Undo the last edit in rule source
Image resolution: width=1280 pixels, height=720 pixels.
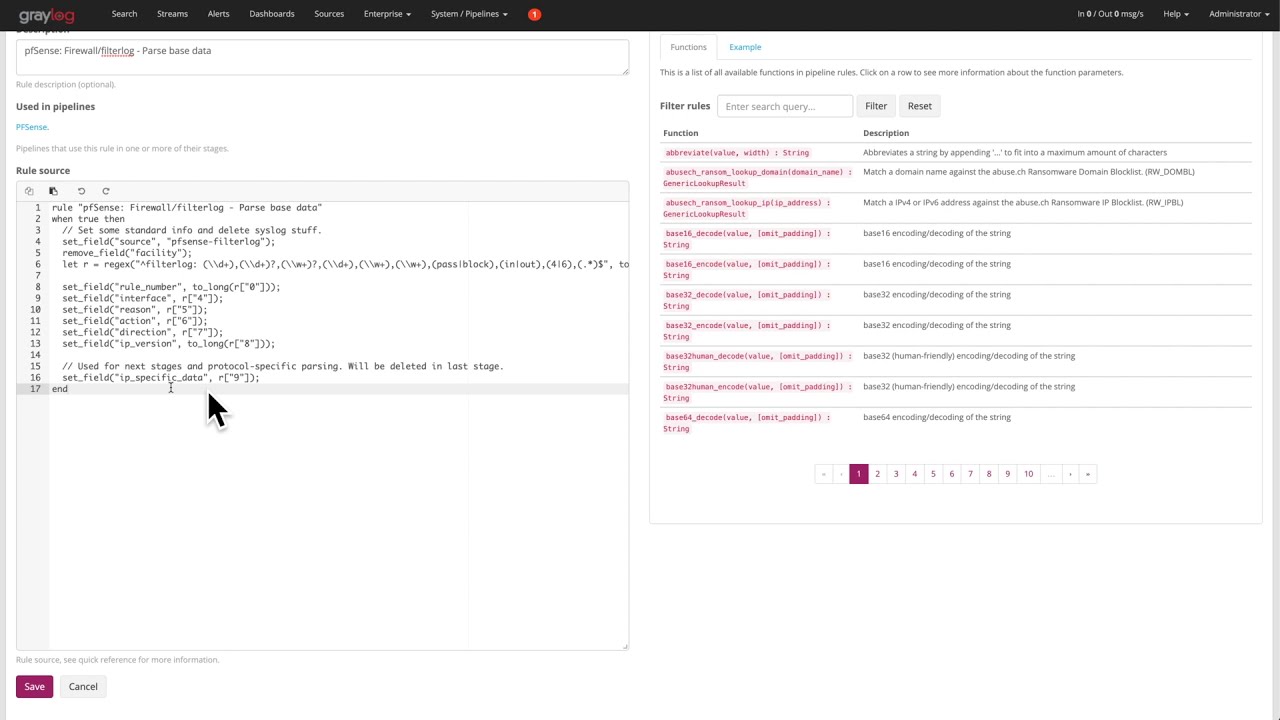click(81, 191)
